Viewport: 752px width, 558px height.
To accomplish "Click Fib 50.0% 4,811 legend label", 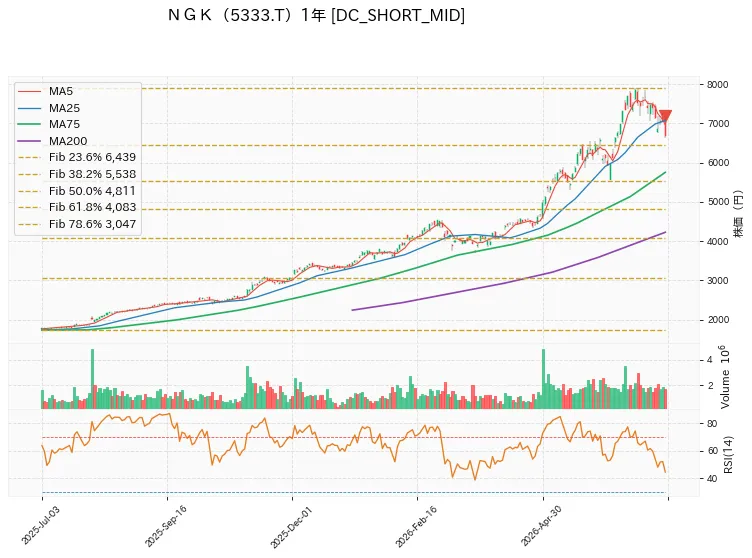I will pyautogui.click(x=92, y=191).
